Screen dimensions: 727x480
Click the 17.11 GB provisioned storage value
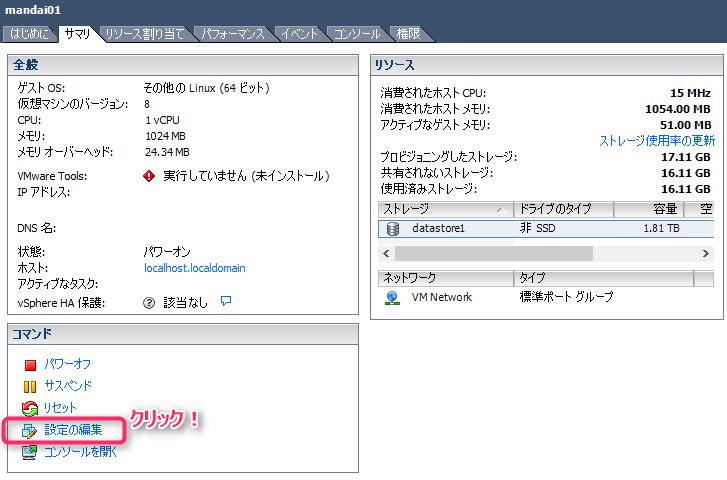(686, 158)
